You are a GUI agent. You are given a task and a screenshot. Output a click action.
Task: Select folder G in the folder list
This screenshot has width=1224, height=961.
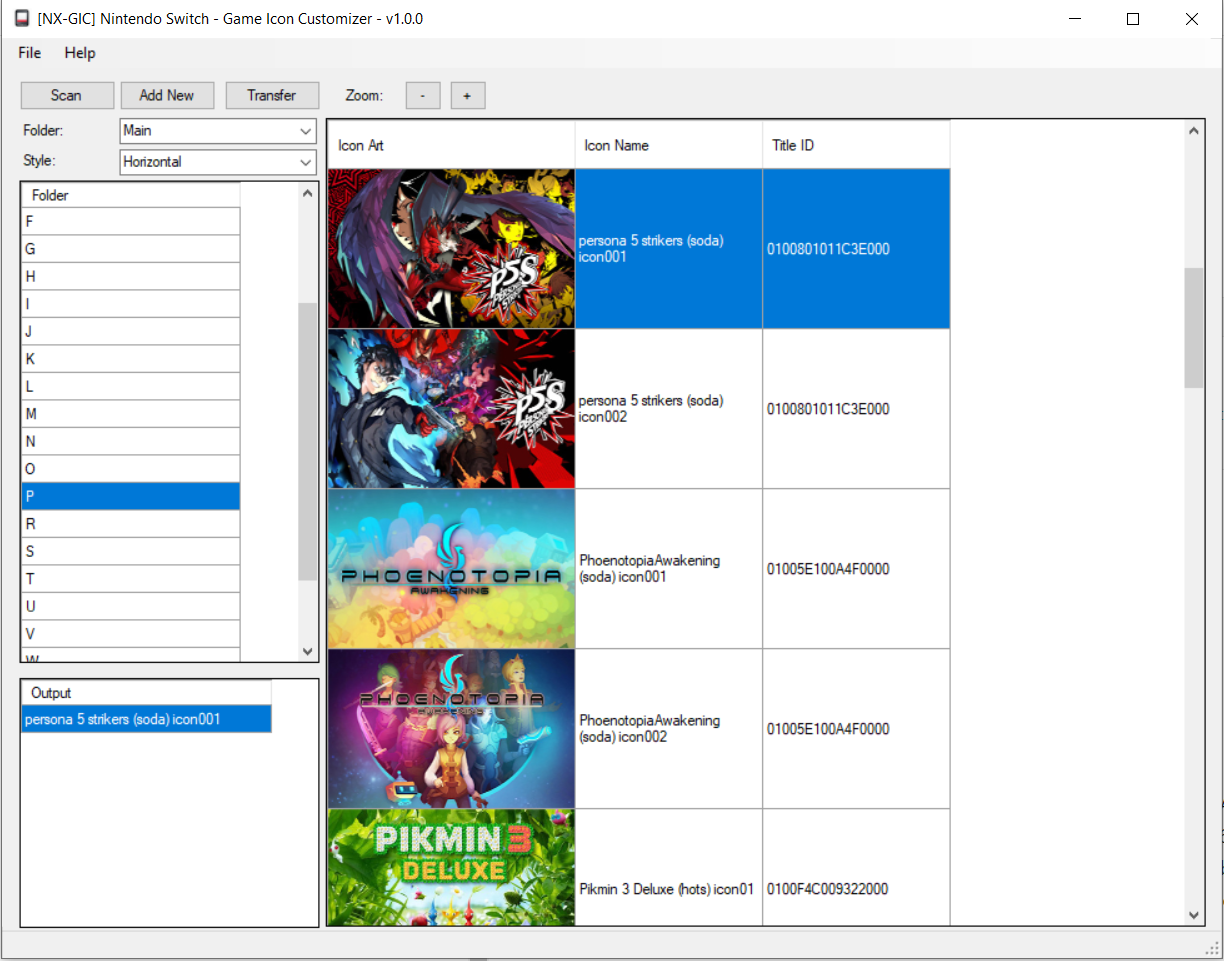pos(131,249)
